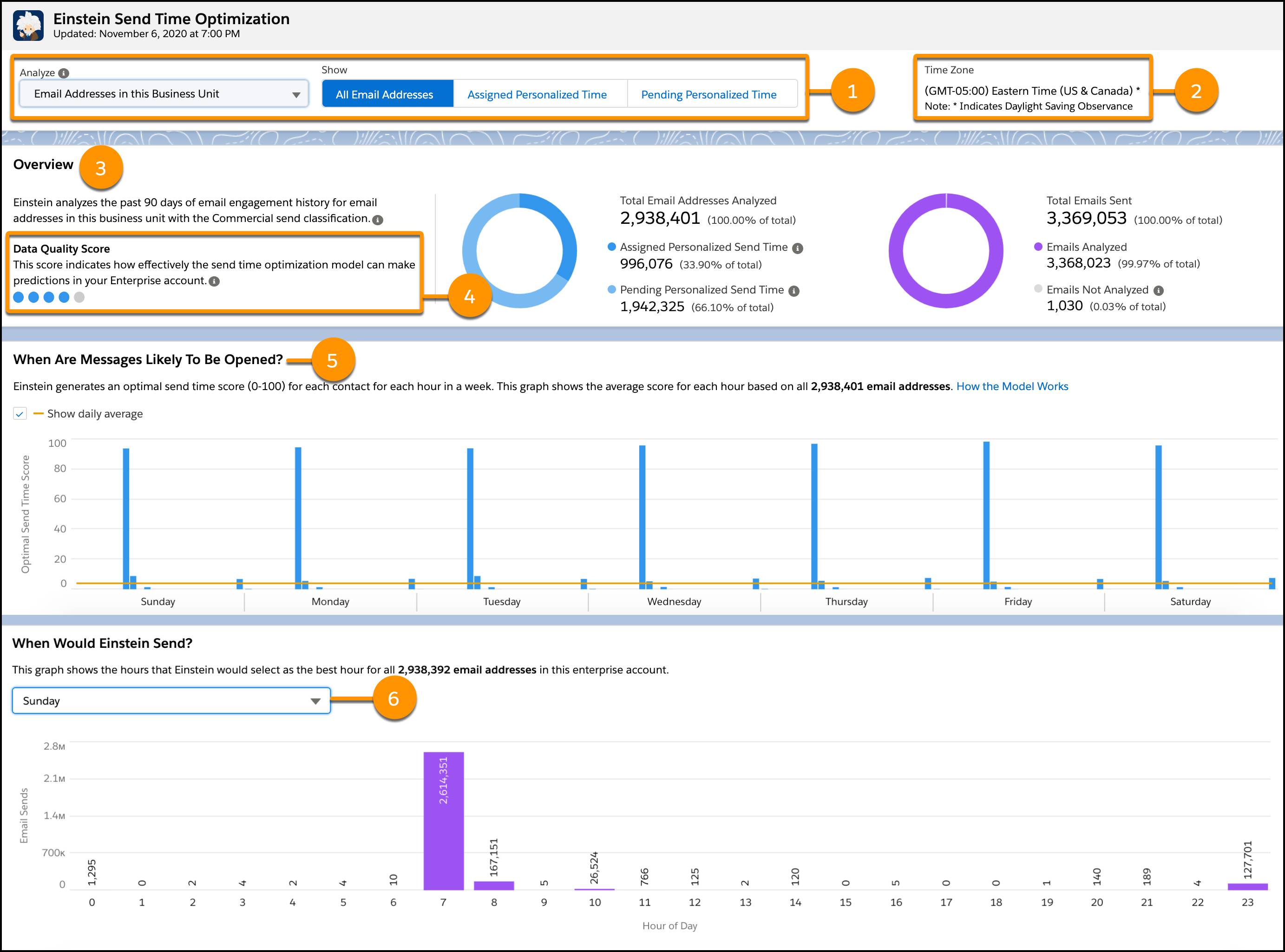The image size is (1285, 952).
Task: Click the hour 10 value label 26,524
Action: [x=594, y=868]
